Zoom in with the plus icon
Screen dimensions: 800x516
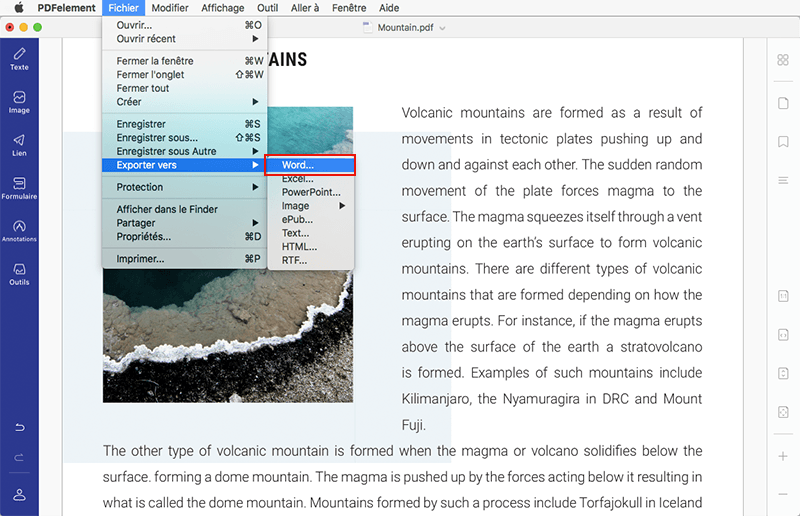(x=783, y=457)
